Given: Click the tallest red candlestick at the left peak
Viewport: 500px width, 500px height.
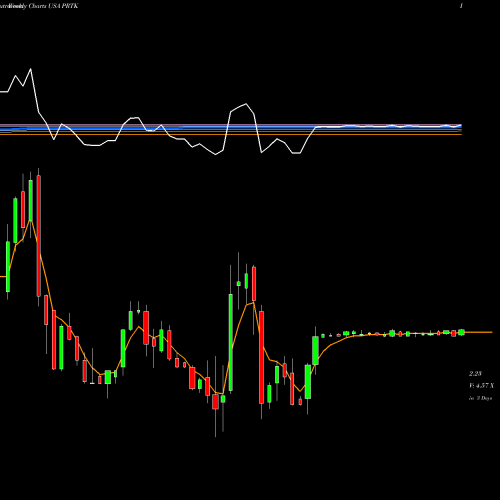Looking at the screenshot, I should point(39,236).
